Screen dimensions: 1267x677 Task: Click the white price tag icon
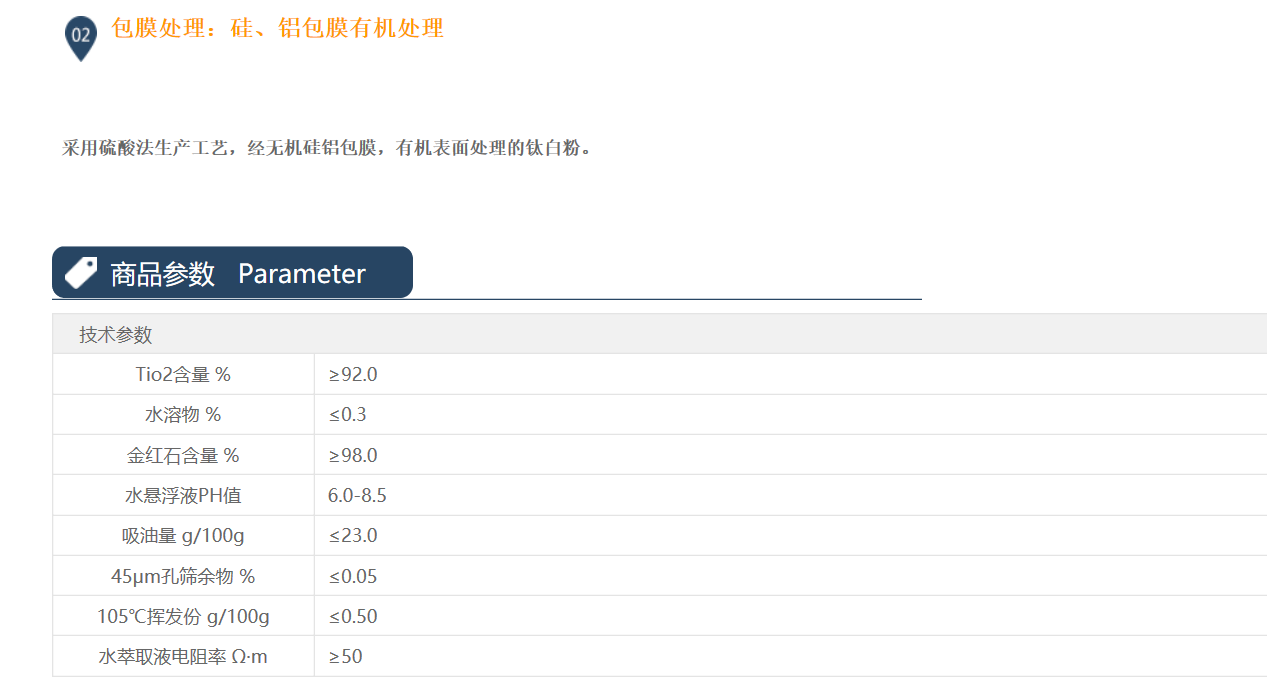80,272
